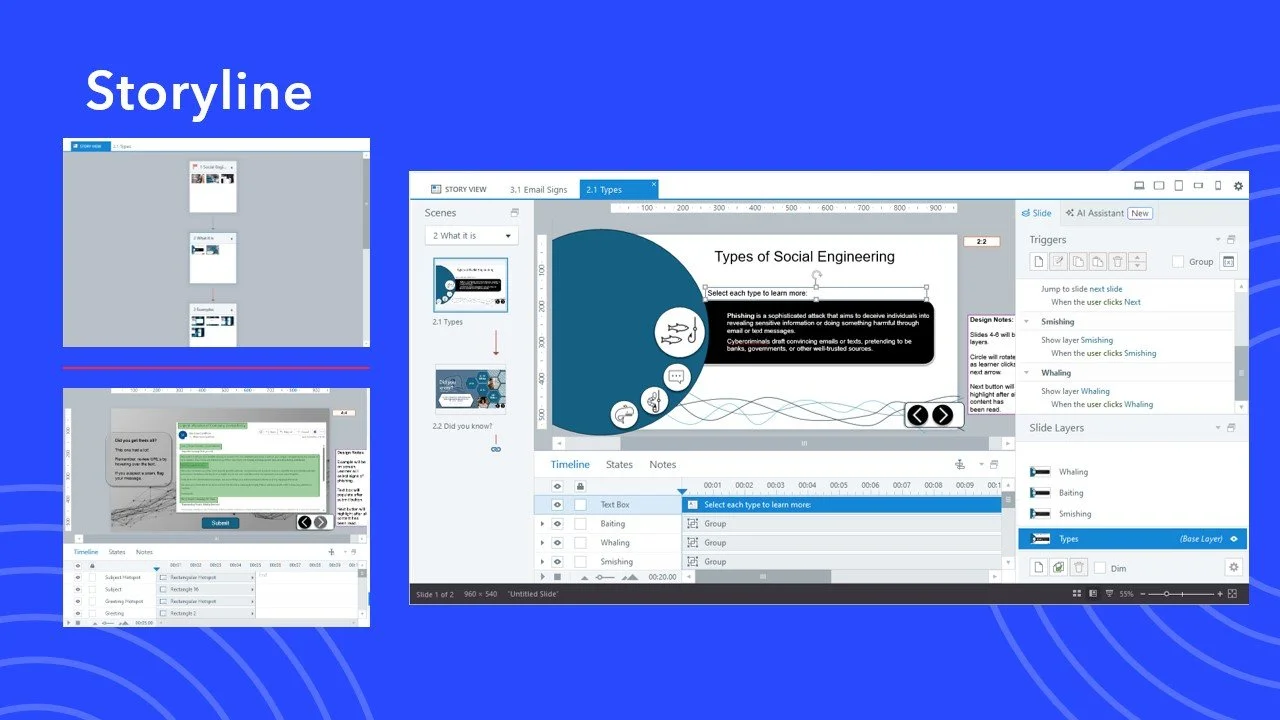This screenshot has width=1280, height=720.
Task: Edit the selected trigger
Action: (x=1059, y=262)
